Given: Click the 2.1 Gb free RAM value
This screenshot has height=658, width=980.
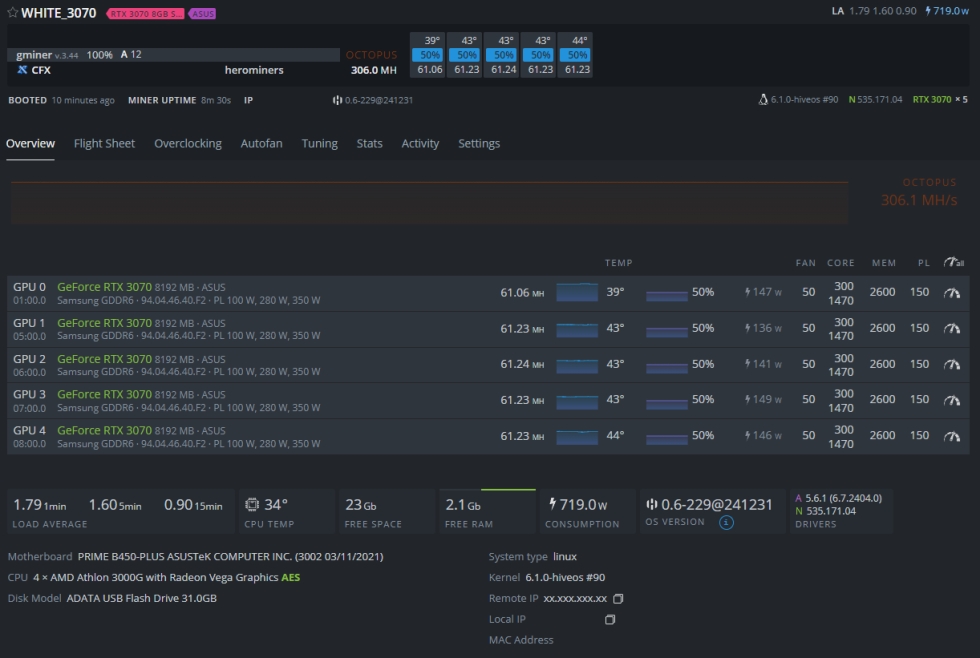Looking at the screenshot, I should (462, 505).
